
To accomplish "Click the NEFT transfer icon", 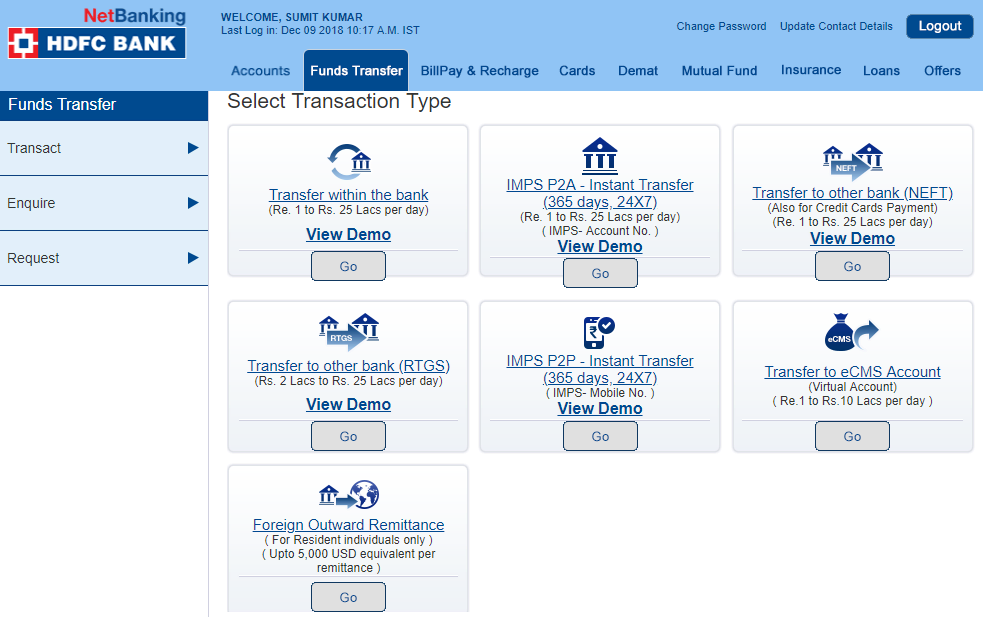I will point(853,161).
